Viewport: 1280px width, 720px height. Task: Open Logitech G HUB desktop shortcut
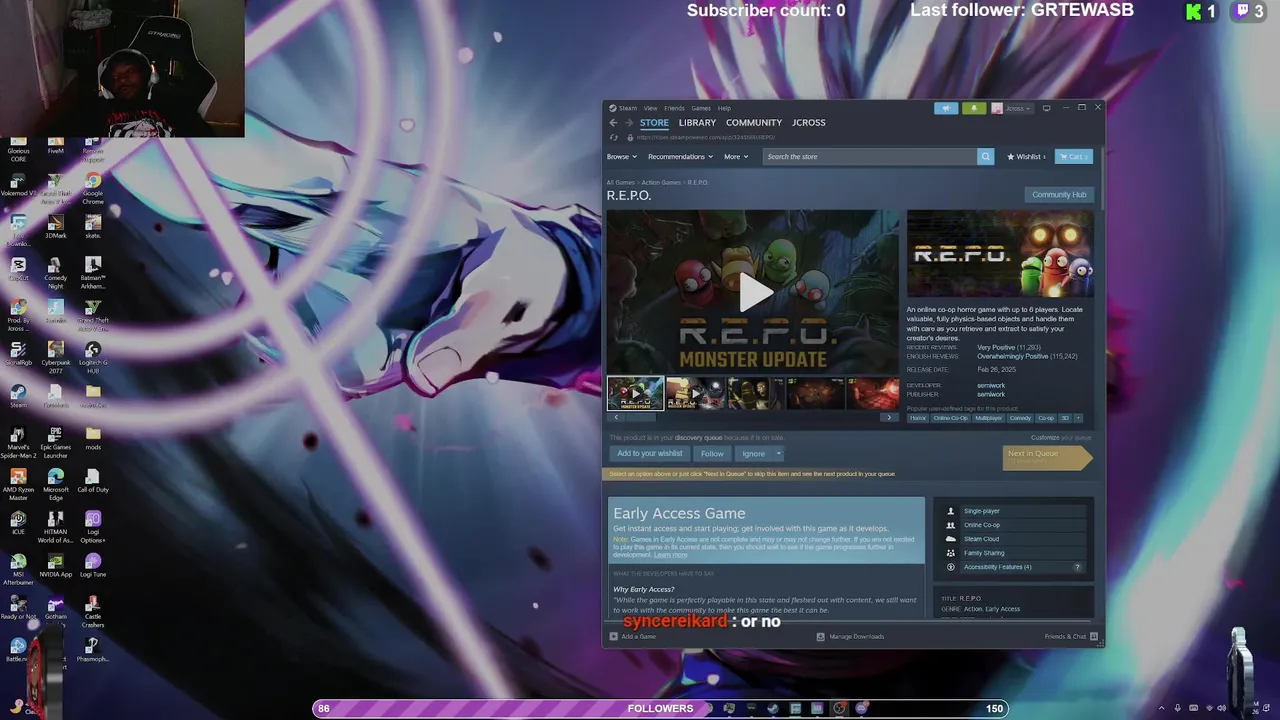click(x=93, y=357)
